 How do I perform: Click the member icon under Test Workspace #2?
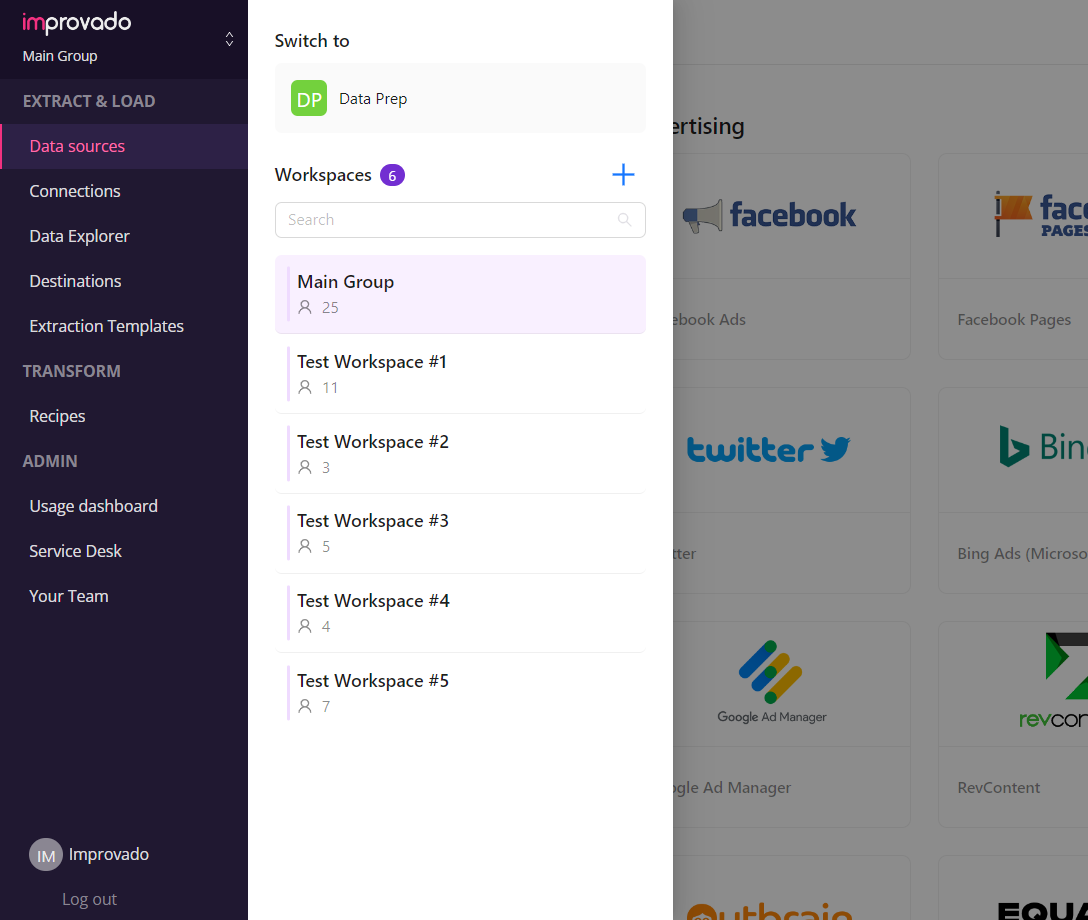(x=305, y=468)
